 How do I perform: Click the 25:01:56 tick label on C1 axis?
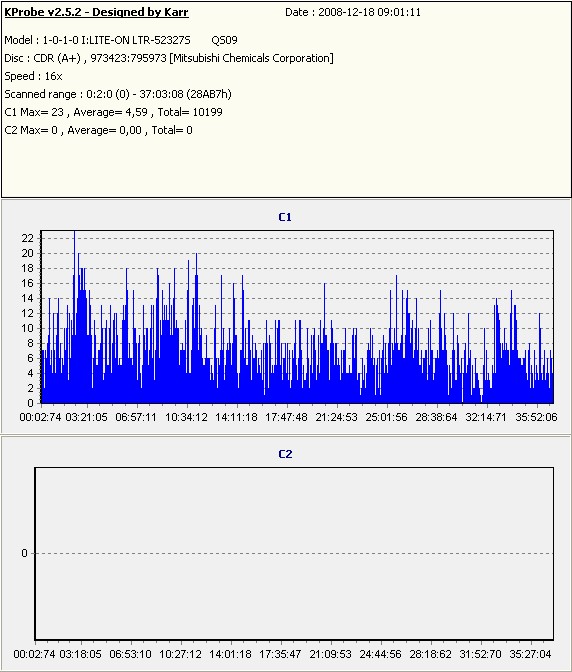tap(386, 417)
